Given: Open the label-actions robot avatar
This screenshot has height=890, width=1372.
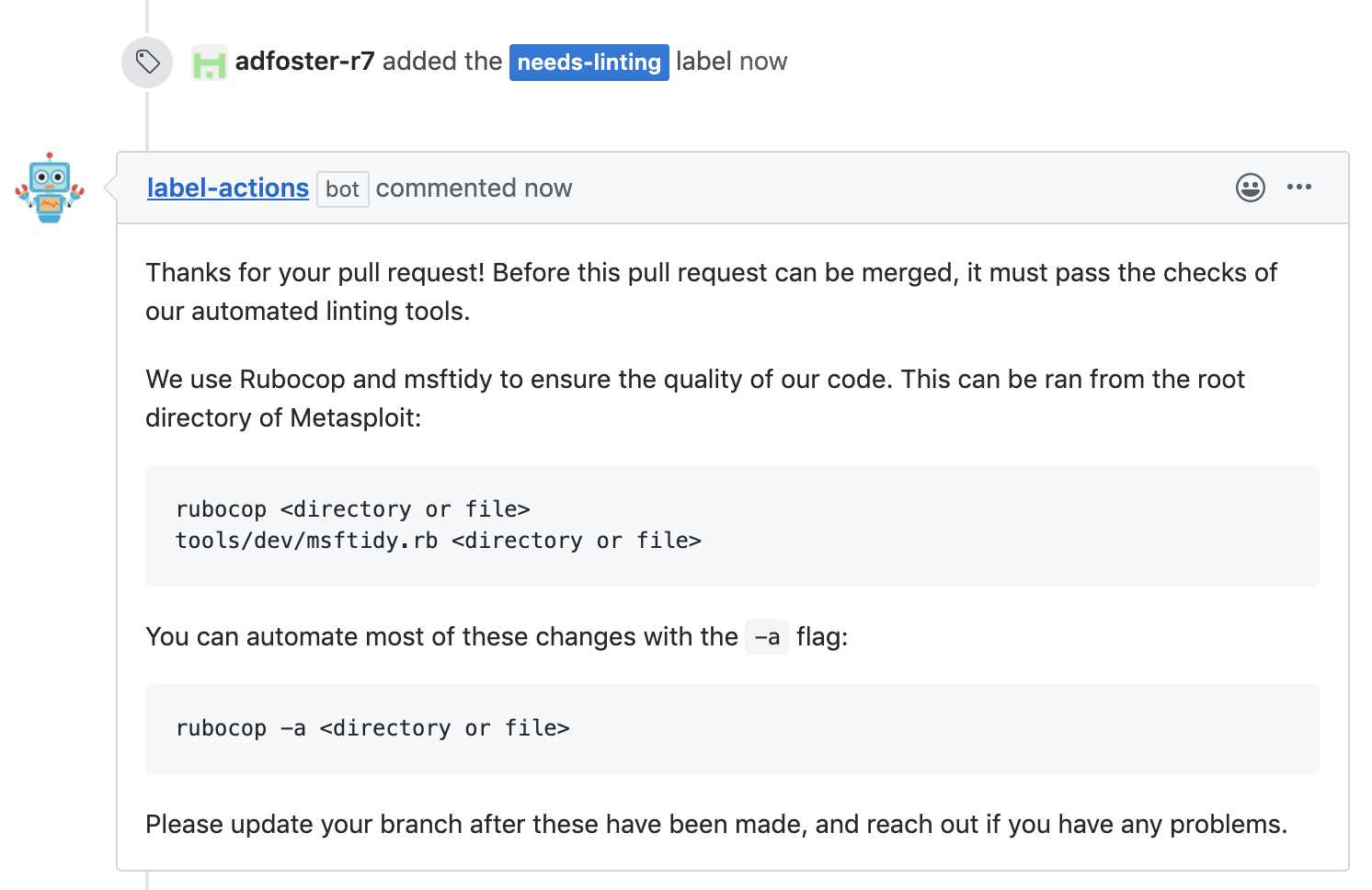Looking at the screenshot, I should 50,188.
